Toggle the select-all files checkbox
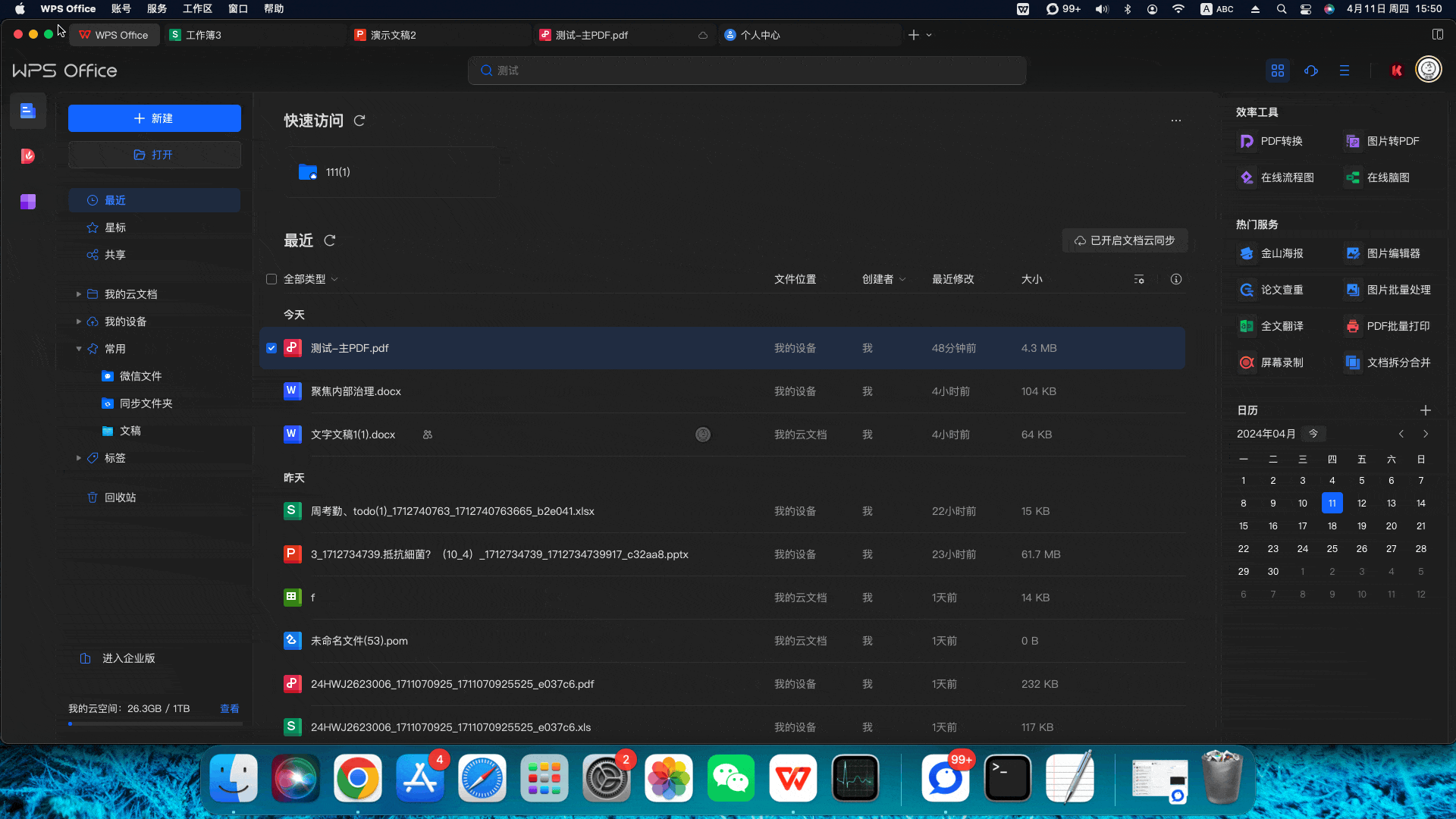The width and height of the screenshot is (1456, 819). 271,279
